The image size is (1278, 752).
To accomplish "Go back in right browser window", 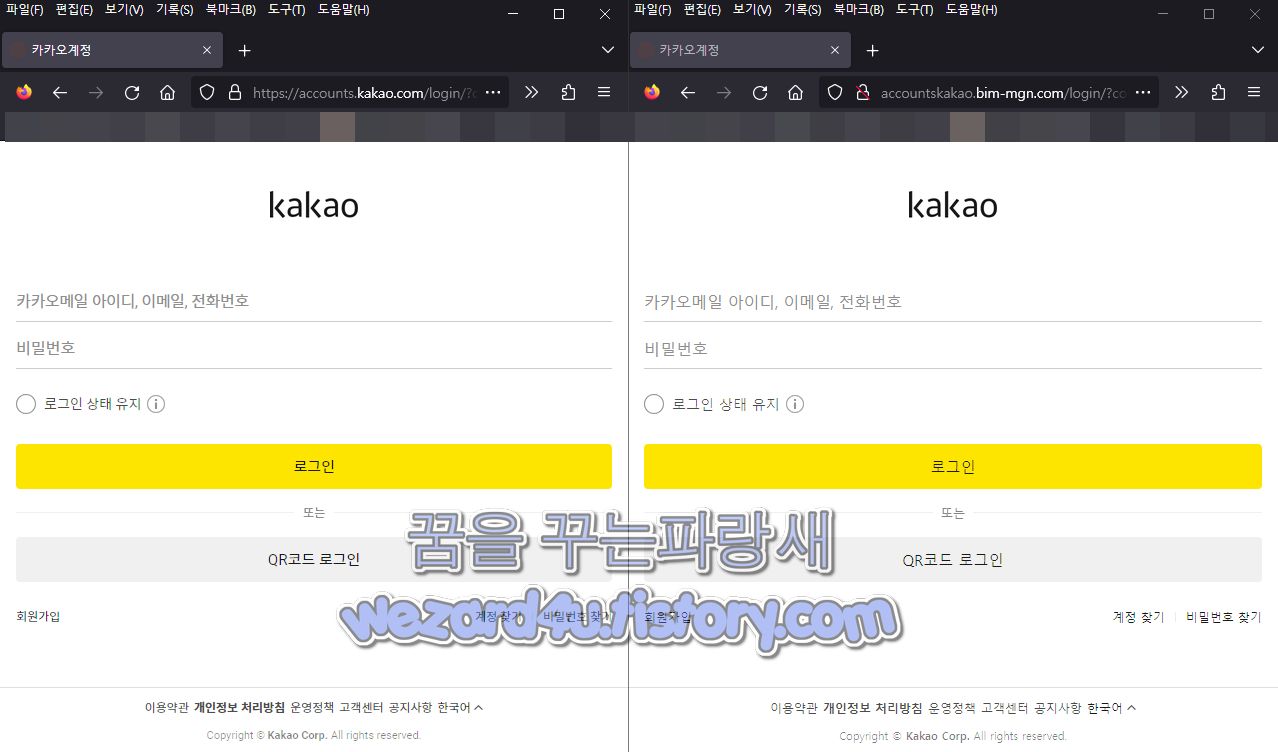I will (688, 92).
